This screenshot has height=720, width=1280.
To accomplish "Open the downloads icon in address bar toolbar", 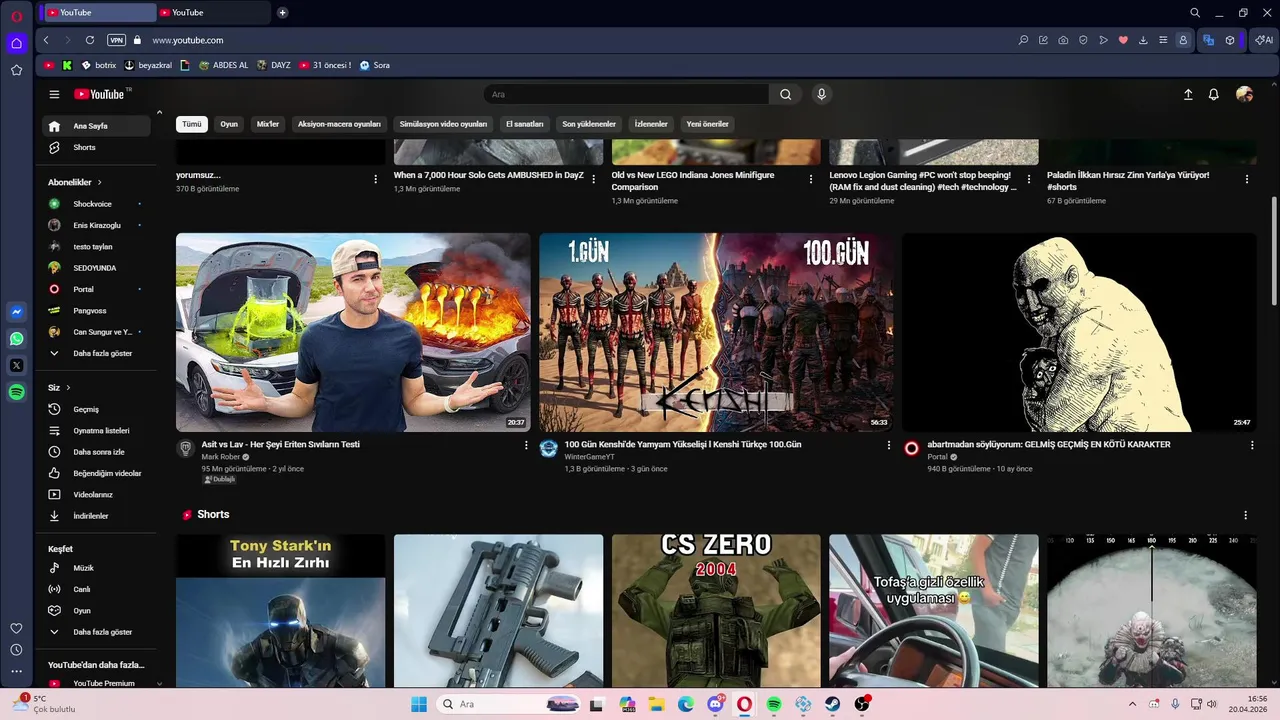I will point(1143,40).
